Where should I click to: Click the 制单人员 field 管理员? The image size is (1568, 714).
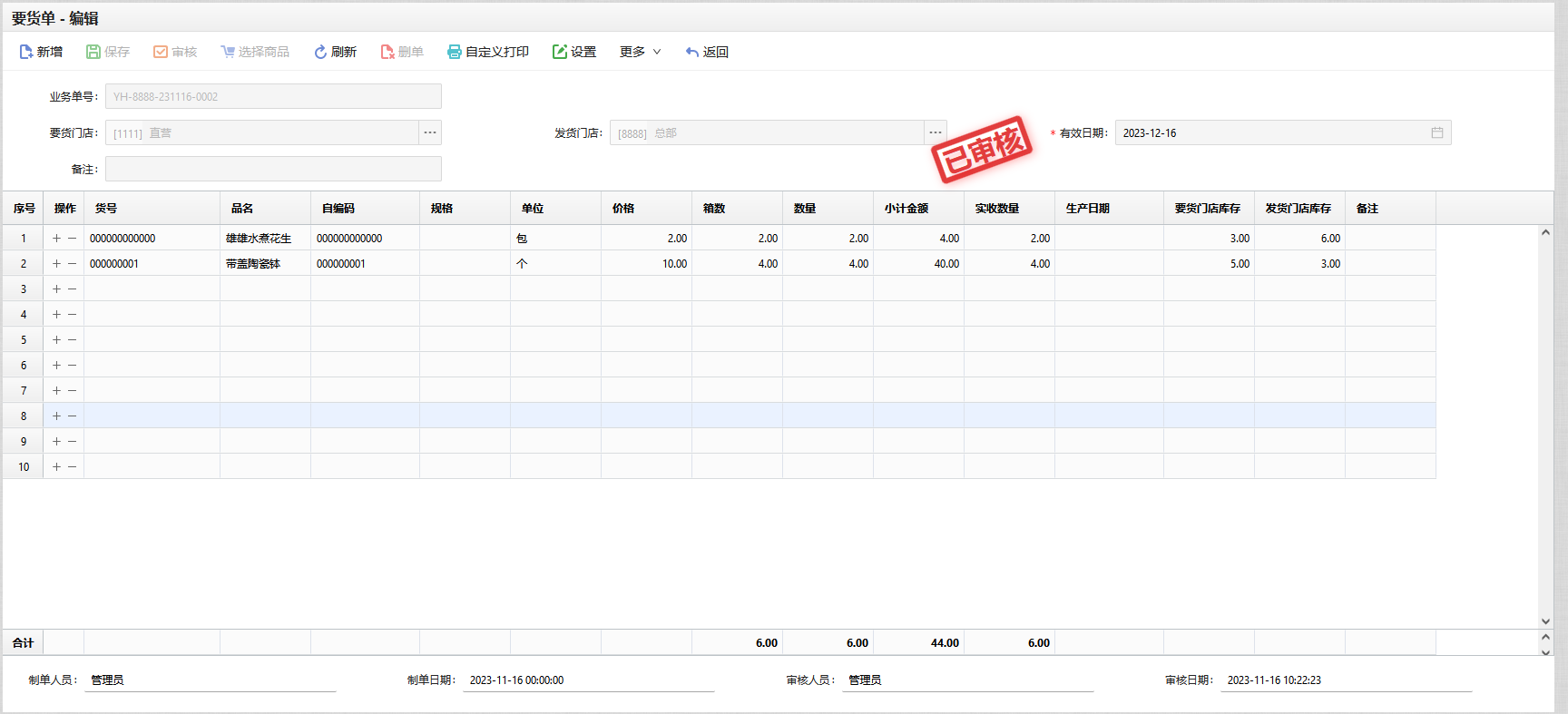pyautogui.click(x=211, y=680)
